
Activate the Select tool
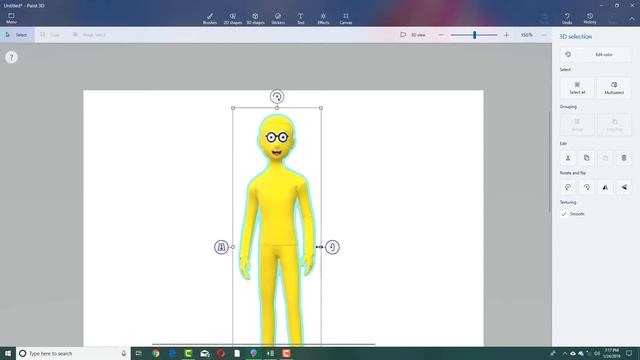pos(16,35)
